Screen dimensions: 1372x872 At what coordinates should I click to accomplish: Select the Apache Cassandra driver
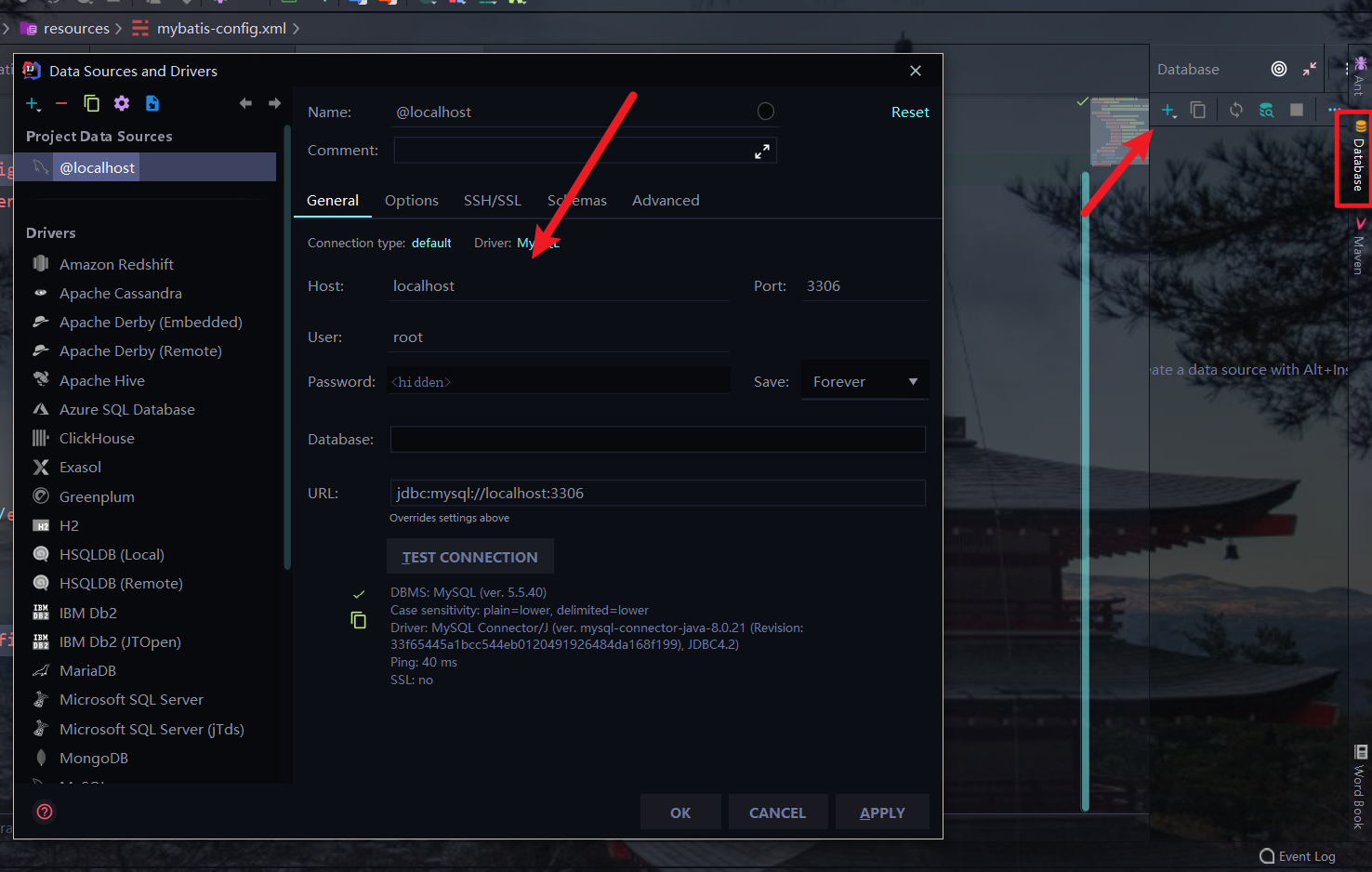coord(121,293)
